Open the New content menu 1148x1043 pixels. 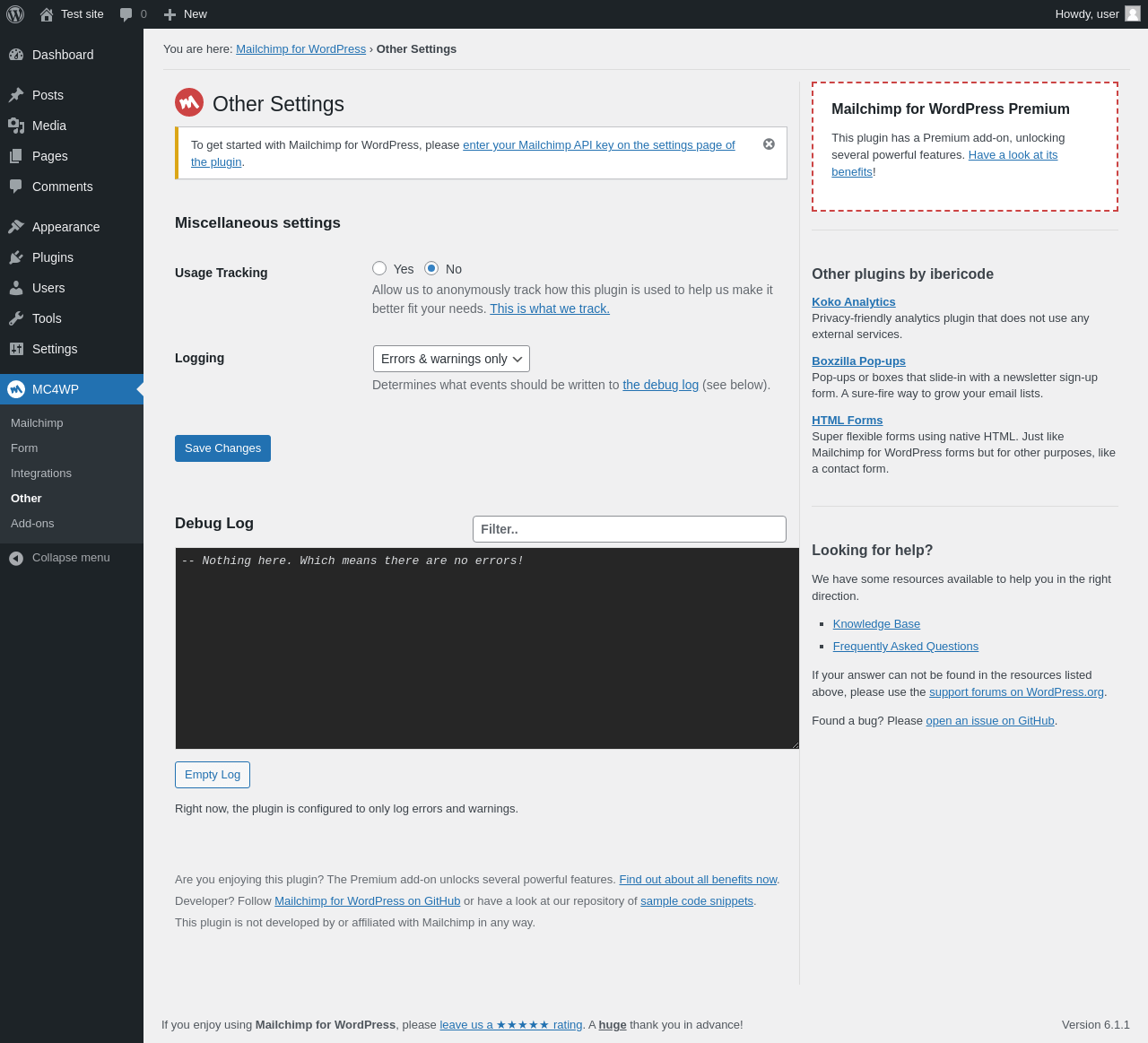(186, 14)
